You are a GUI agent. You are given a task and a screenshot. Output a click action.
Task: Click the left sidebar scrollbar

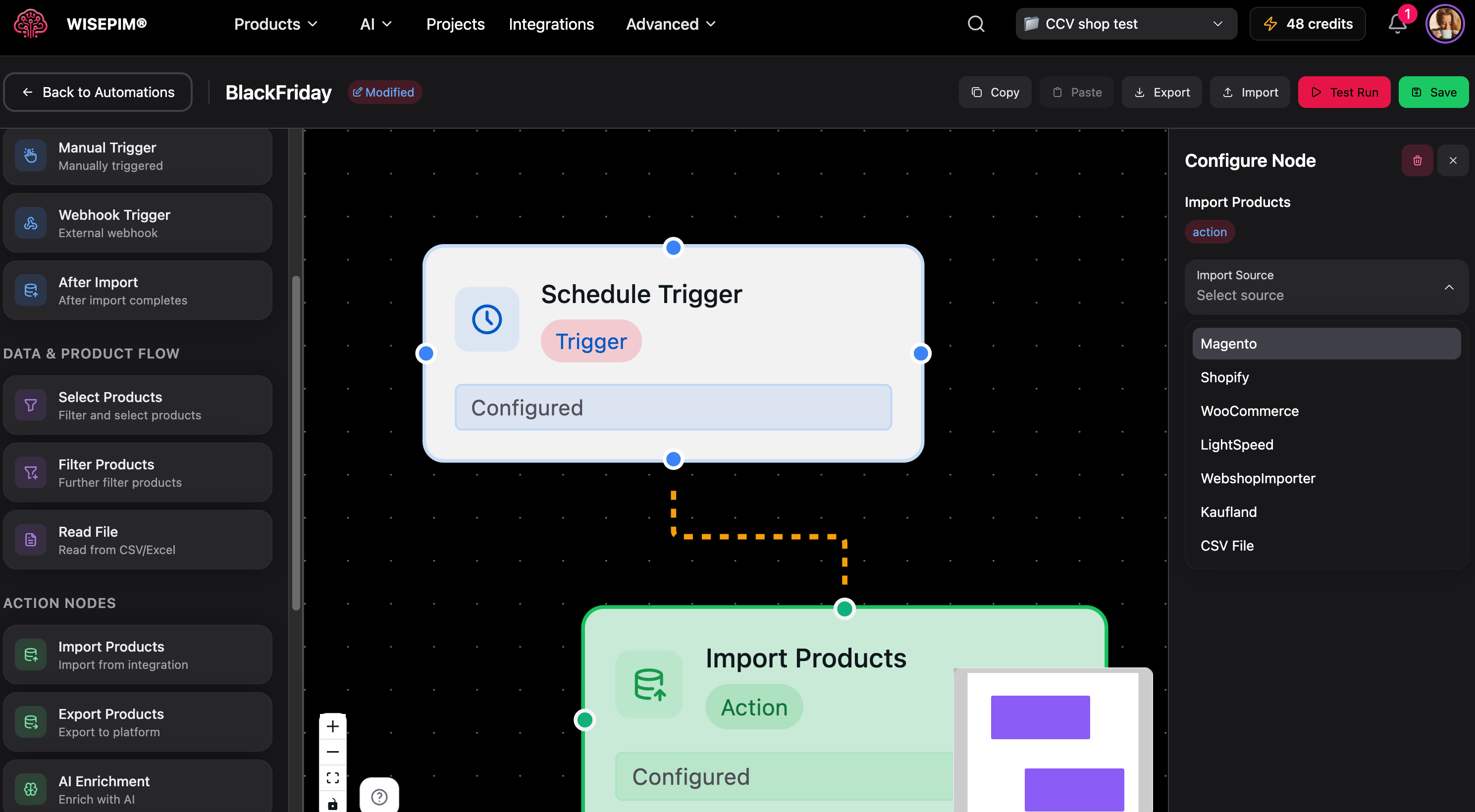coord(296,443)
